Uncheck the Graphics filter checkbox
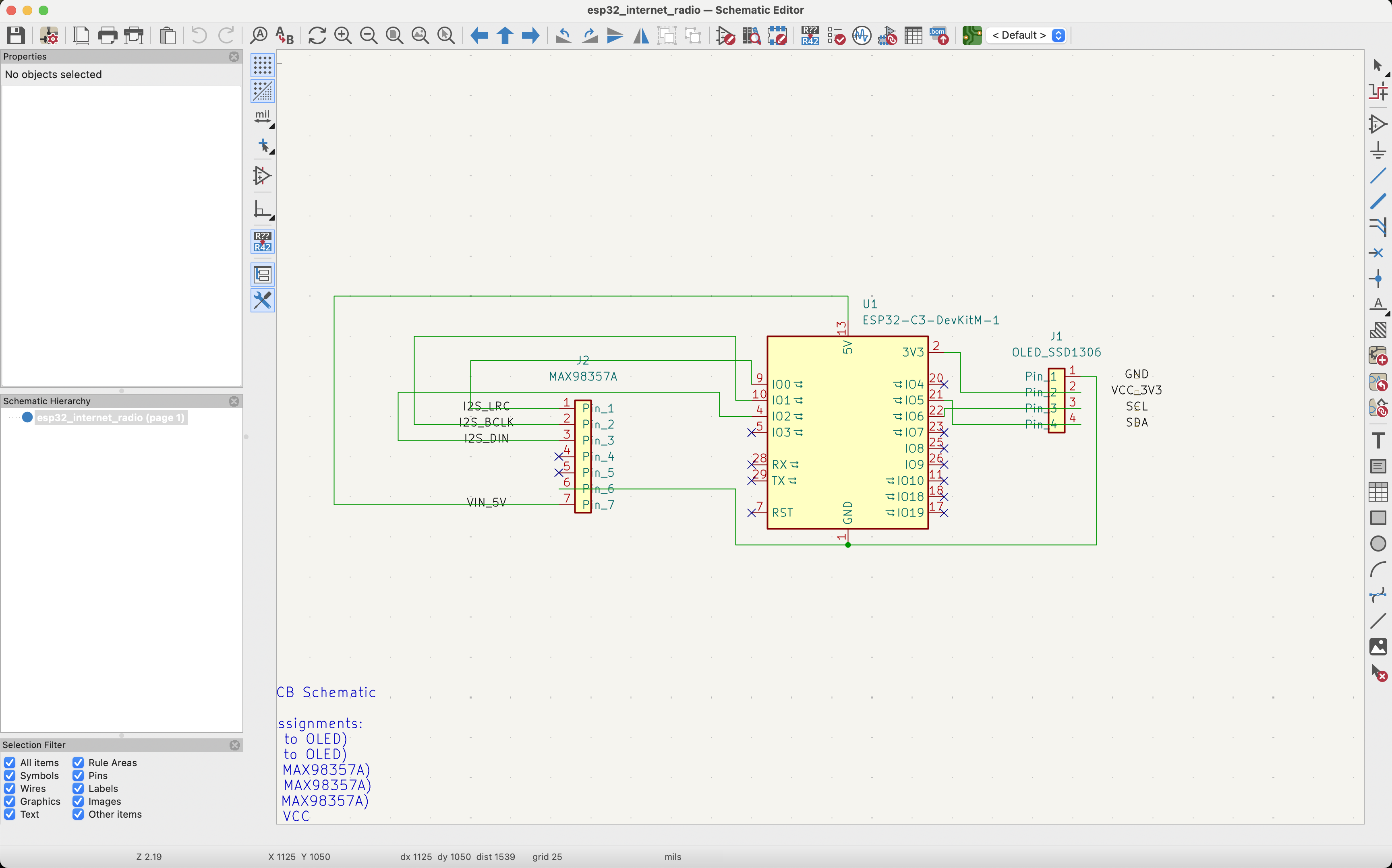1392x868 pixels. pyautogui.click(x=10, y=802)
